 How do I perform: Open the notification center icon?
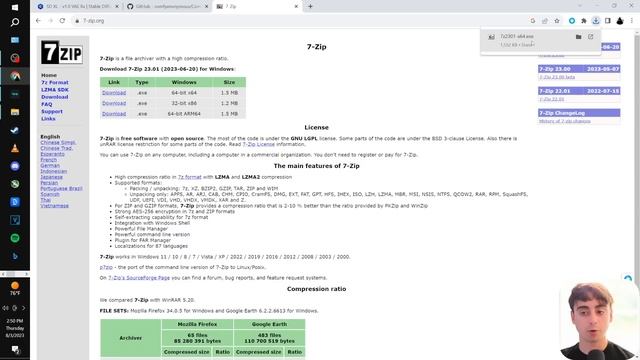click(x=15, y=349)
